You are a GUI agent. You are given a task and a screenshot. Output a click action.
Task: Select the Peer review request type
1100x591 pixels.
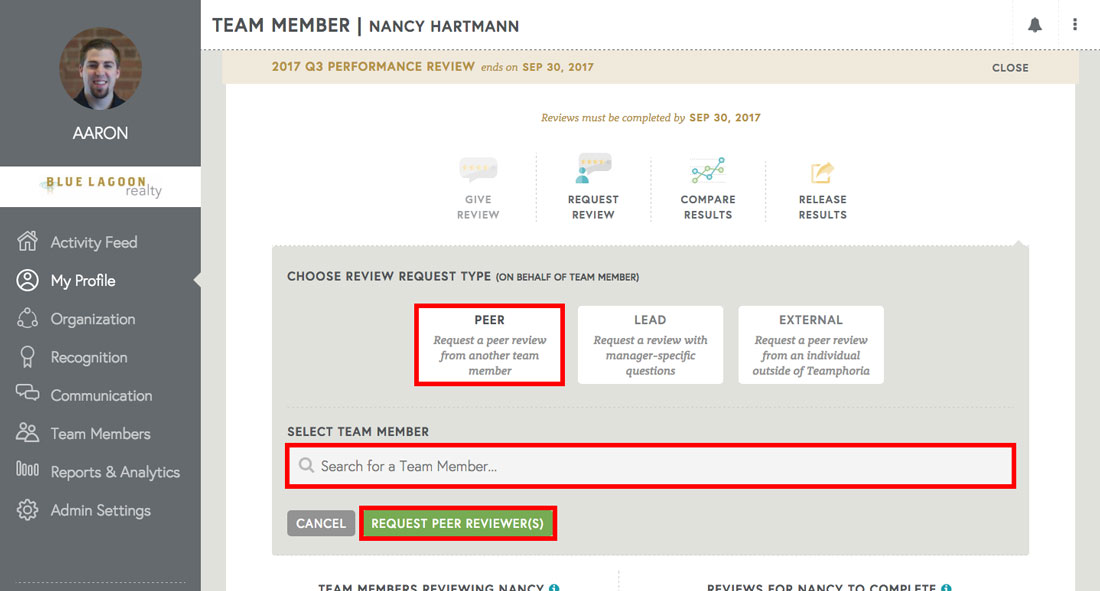click(x=489, y=344)
